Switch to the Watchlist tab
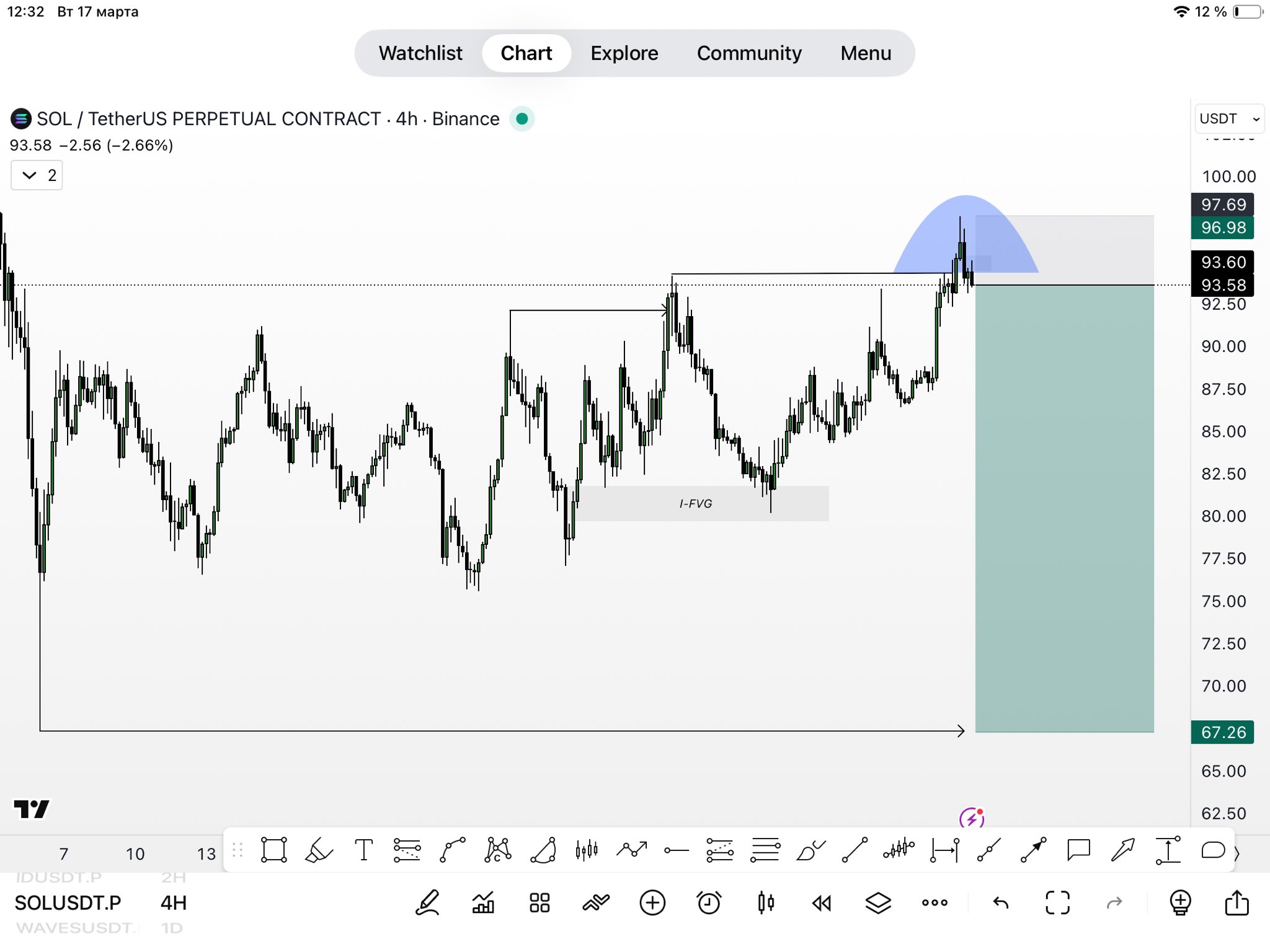This screenshot has height=952, width=1270. tap(420, 53)
